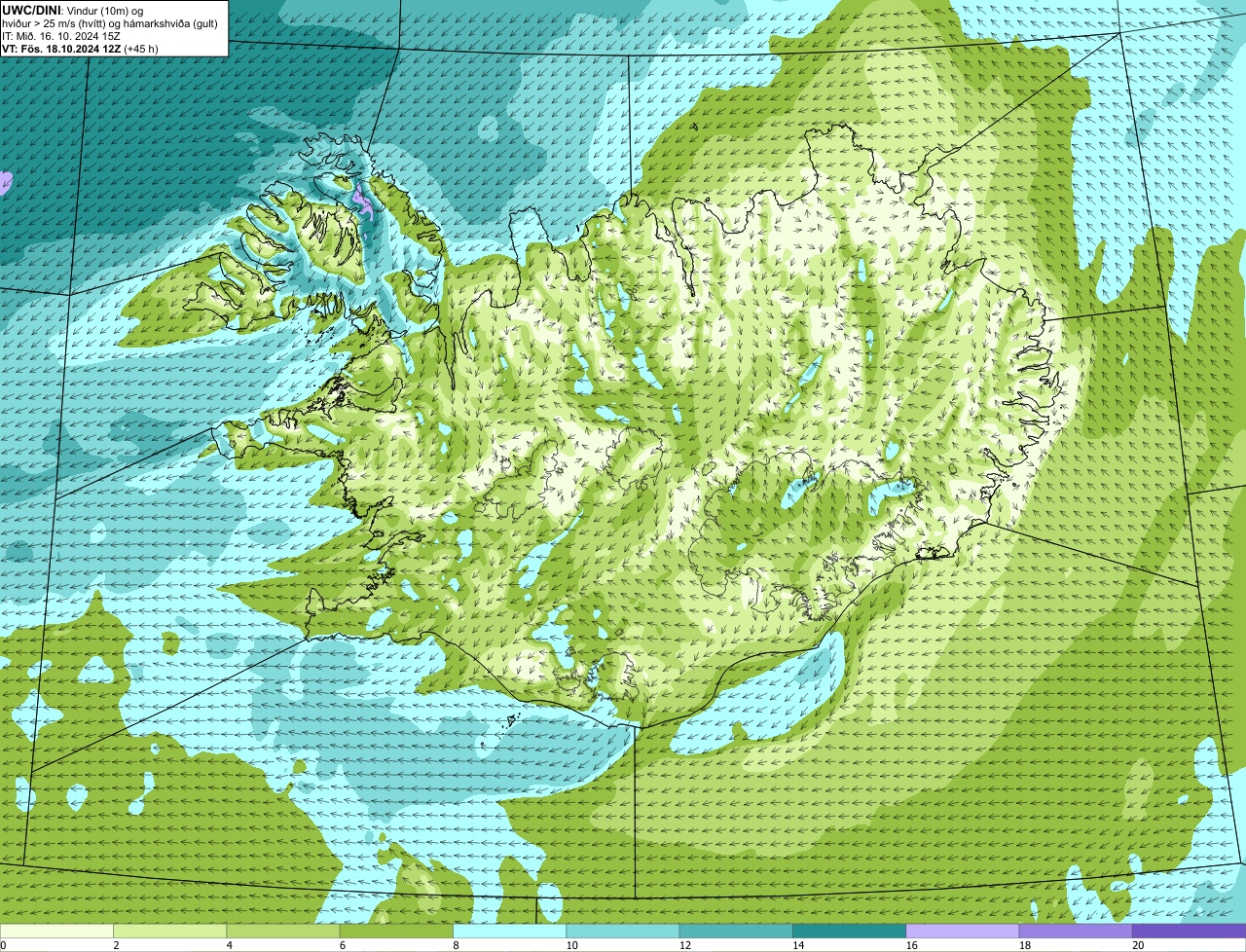This screenshot has height=952, width=1246.
Task: Click the 12–14 m/s teal legend segment
Action: pyautogui.click(x=736, y=932)
